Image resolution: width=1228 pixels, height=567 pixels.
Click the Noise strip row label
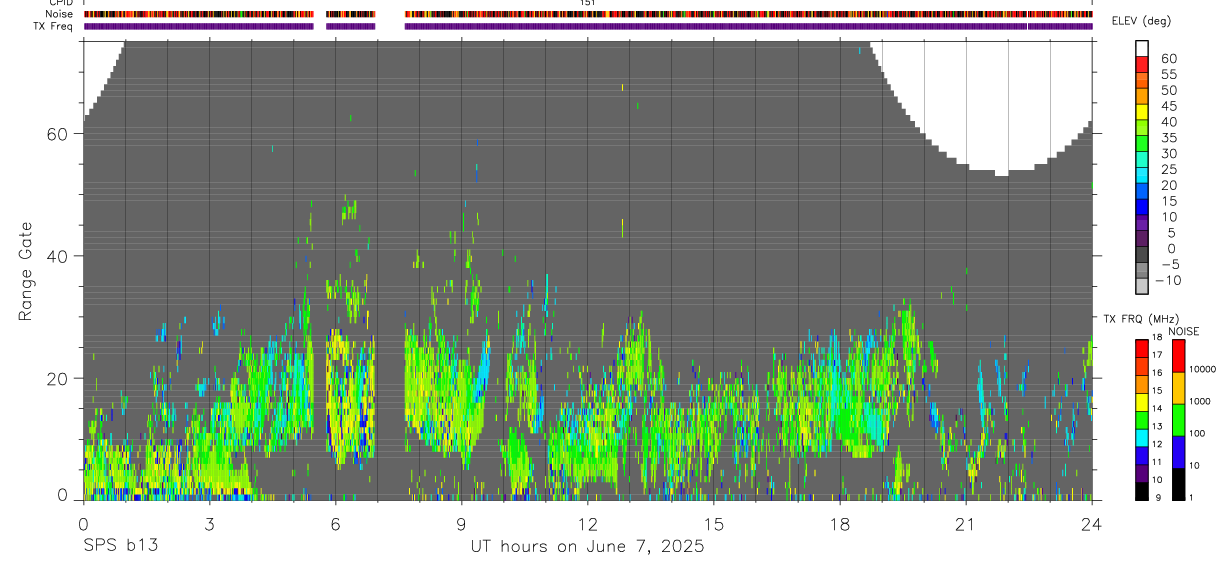click(61, 14)
